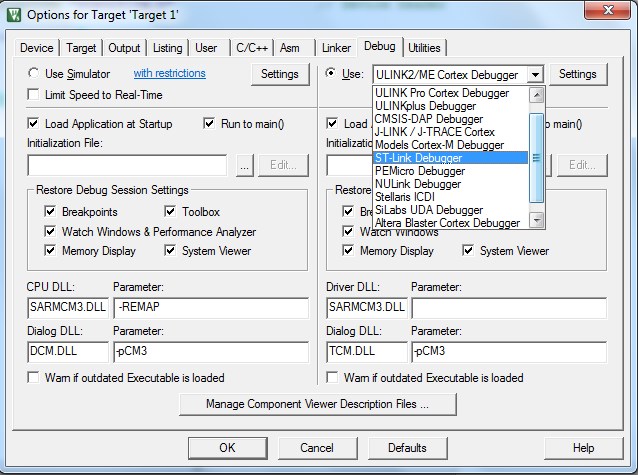This screenshot has height=475, width=638.
Task: Click Dialog DLL field DCM.DLL
Action: coord(68,351)
